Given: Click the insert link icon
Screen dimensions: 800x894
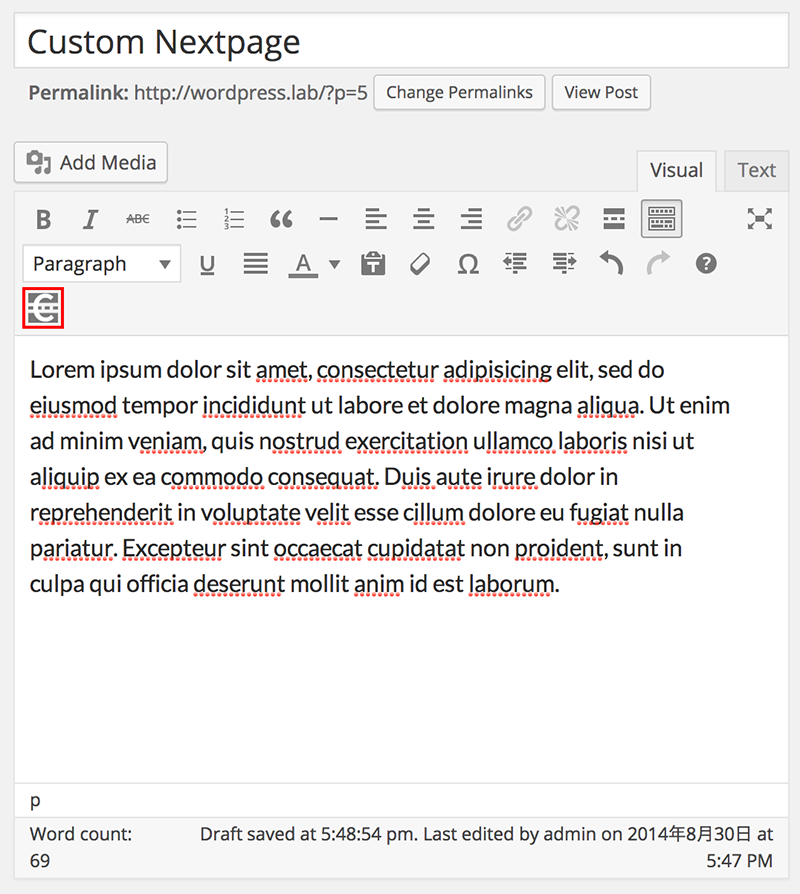Looking at the screenshot, I should 519,219.
